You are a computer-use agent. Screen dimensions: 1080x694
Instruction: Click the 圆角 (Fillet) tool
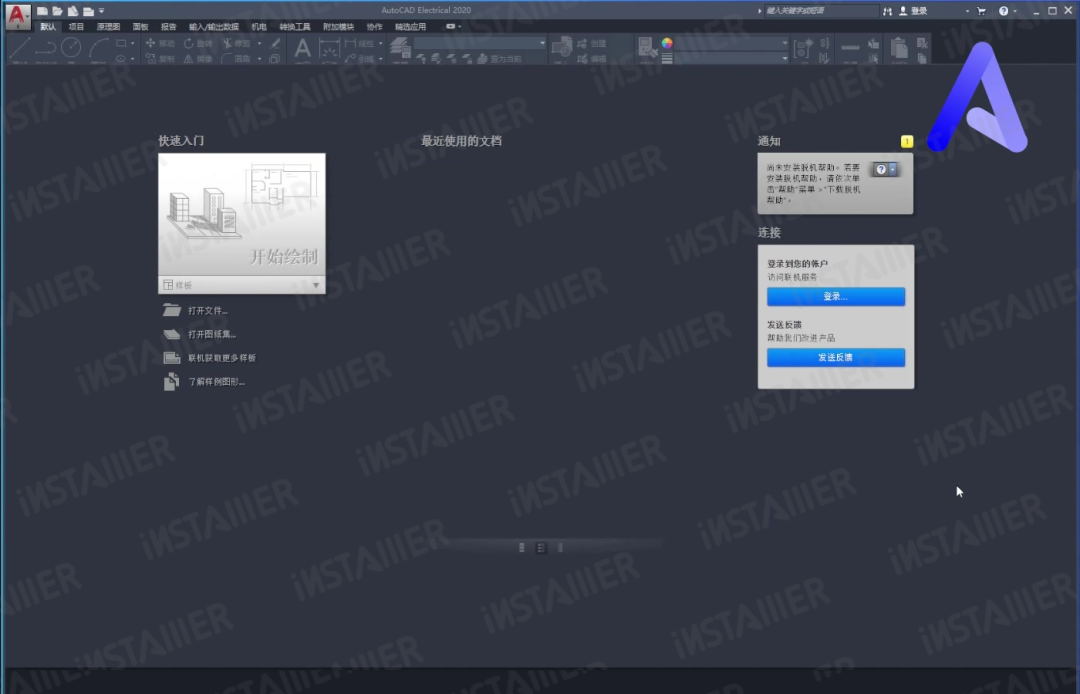point(236,59)
